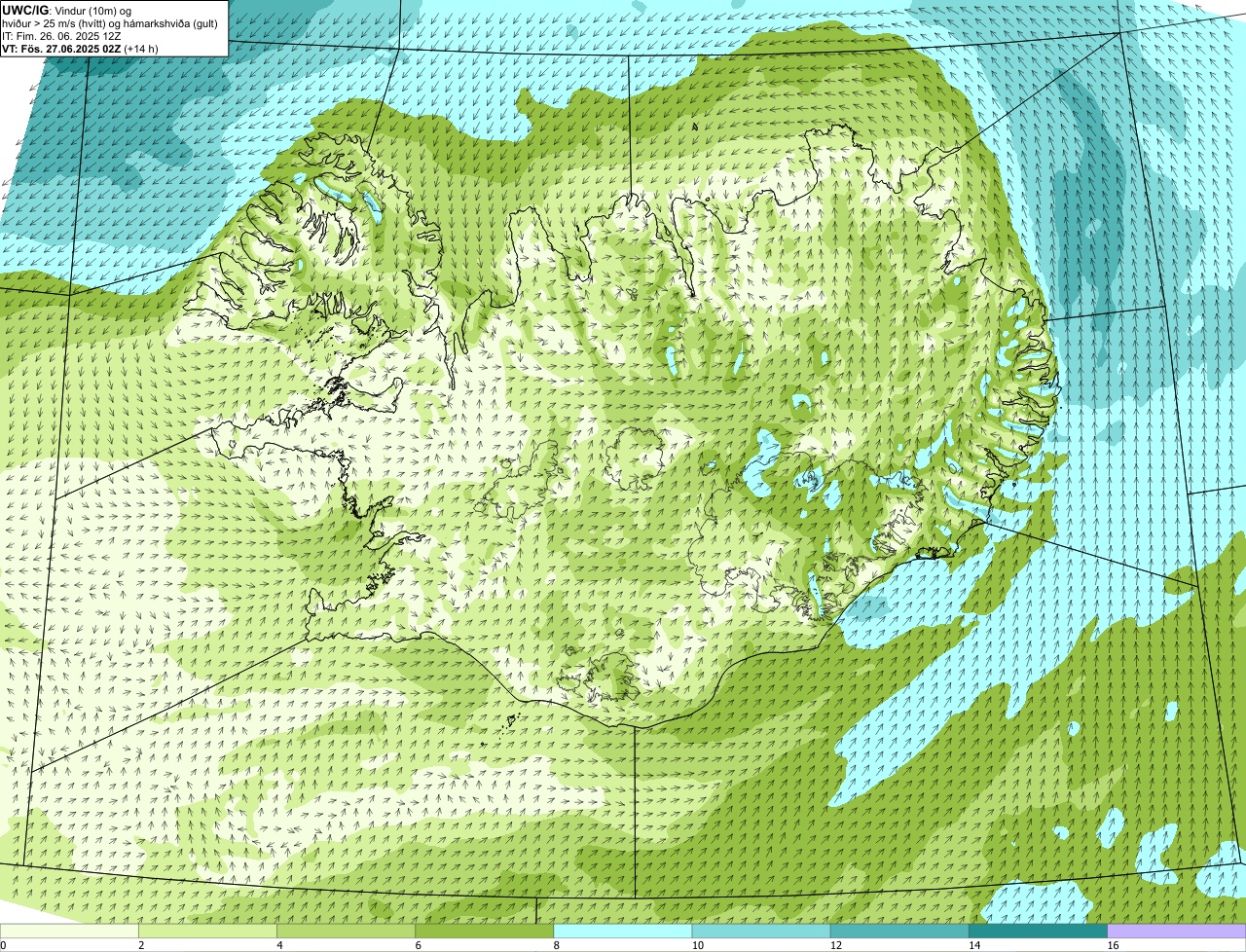This screenshot has height=952, width=1246.
Task: Click the "2" scale label
Action: click(141, 945)
